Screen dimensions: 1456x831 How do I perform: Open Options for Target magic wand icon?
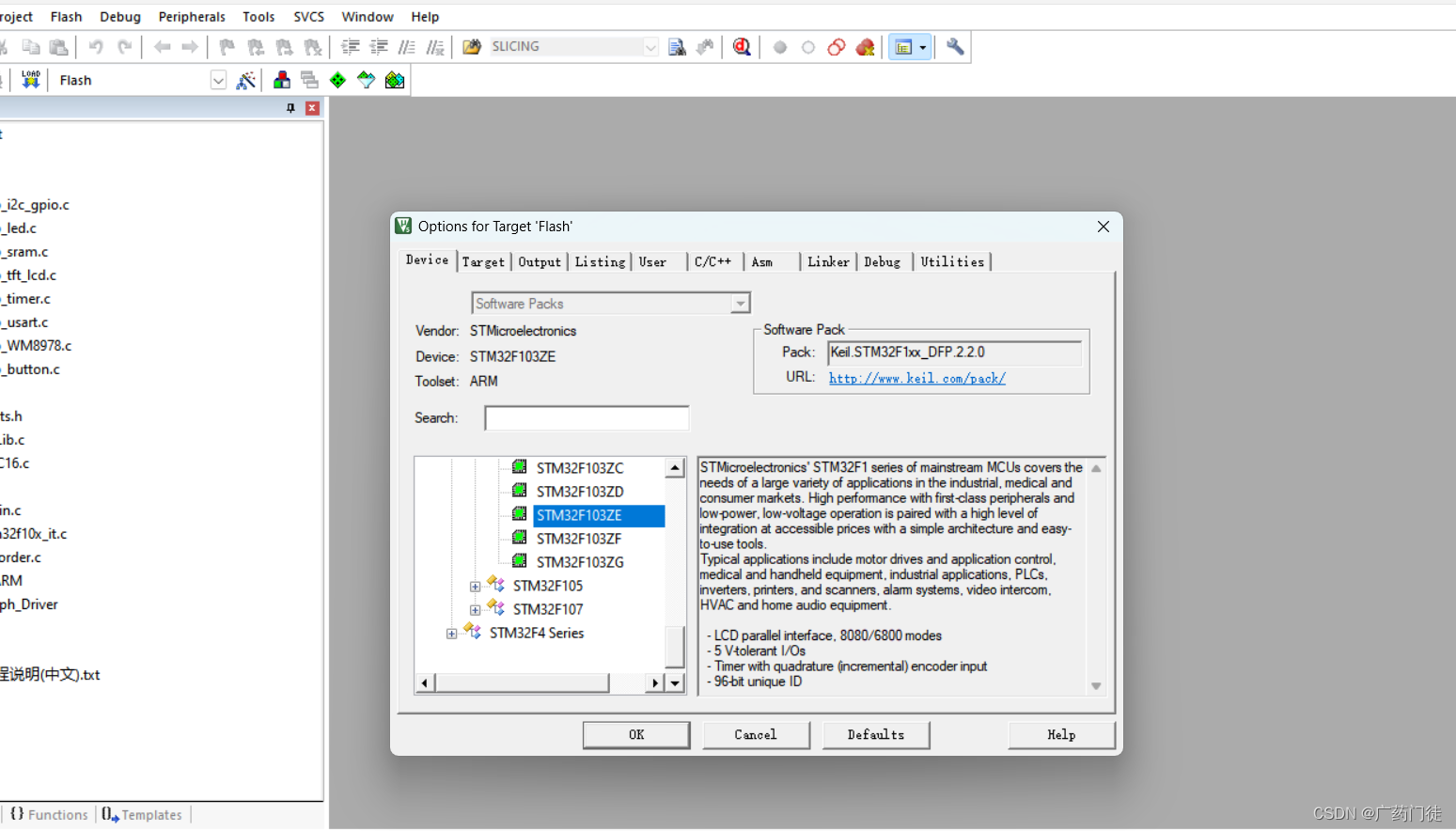click(x=246, y=81)
